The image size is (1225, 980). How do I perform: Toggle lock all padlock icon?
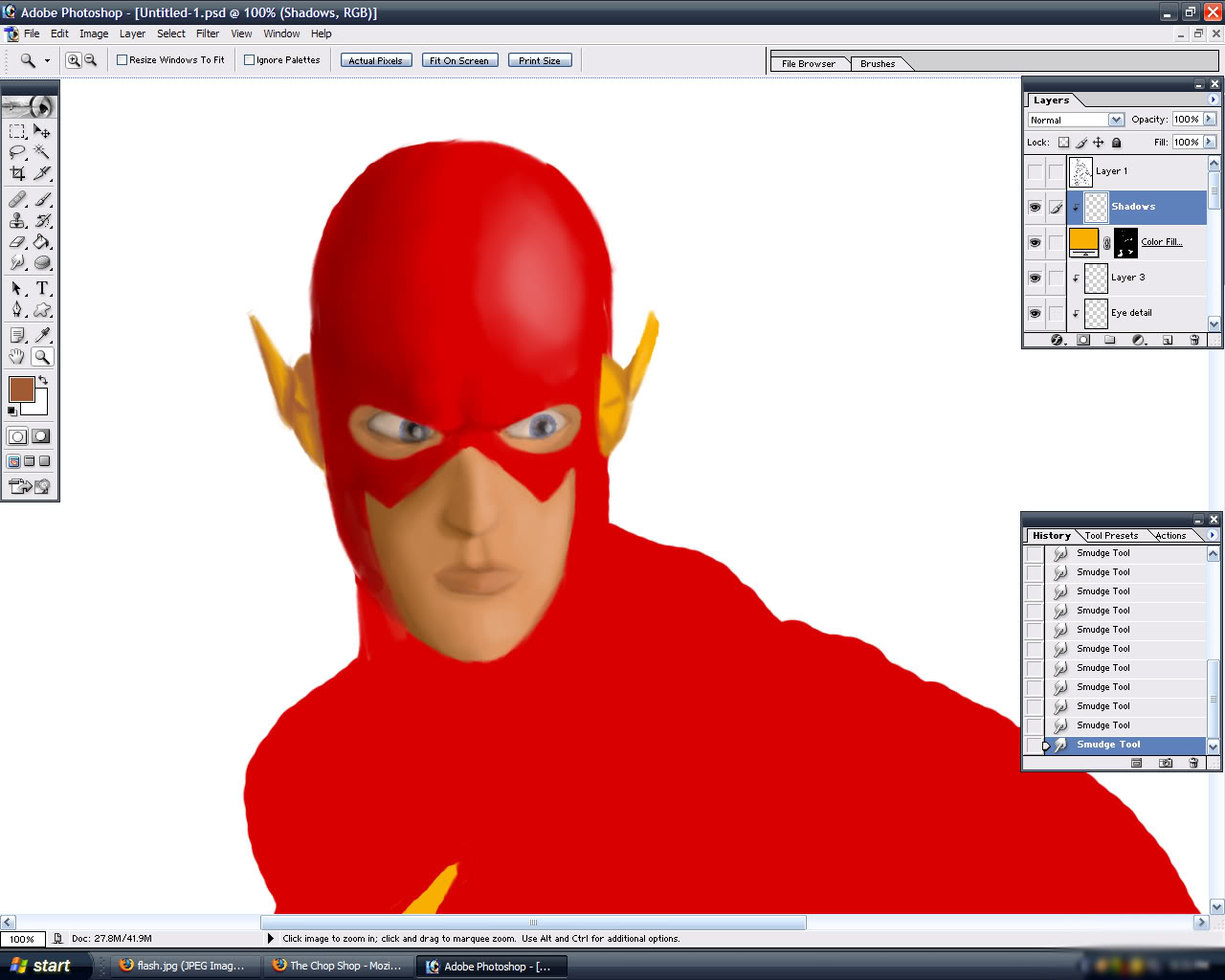pos(1116,143)
